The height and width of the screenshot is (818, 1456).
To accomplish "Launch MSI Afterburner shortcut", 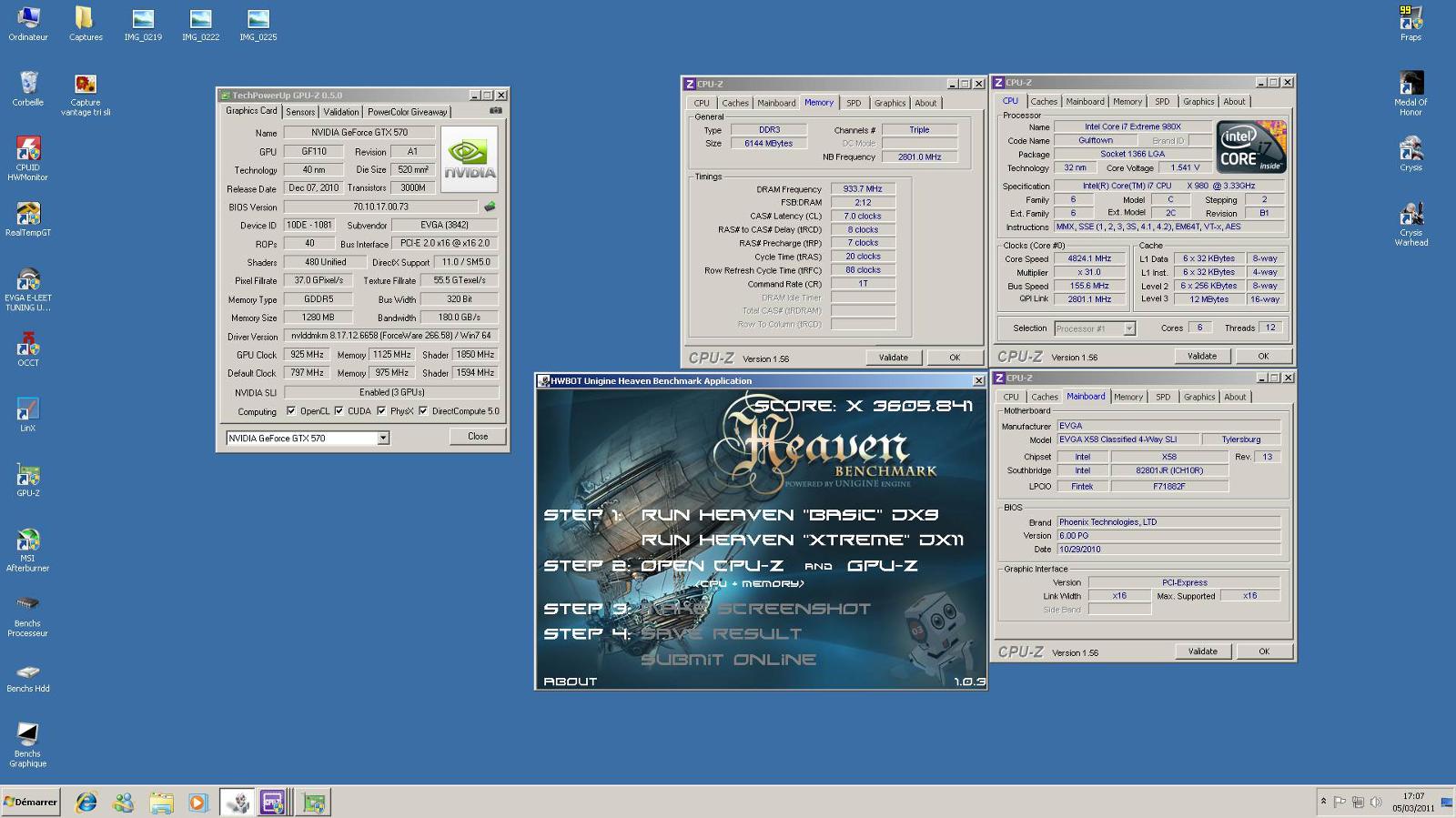I will click(x=28, y=550).
